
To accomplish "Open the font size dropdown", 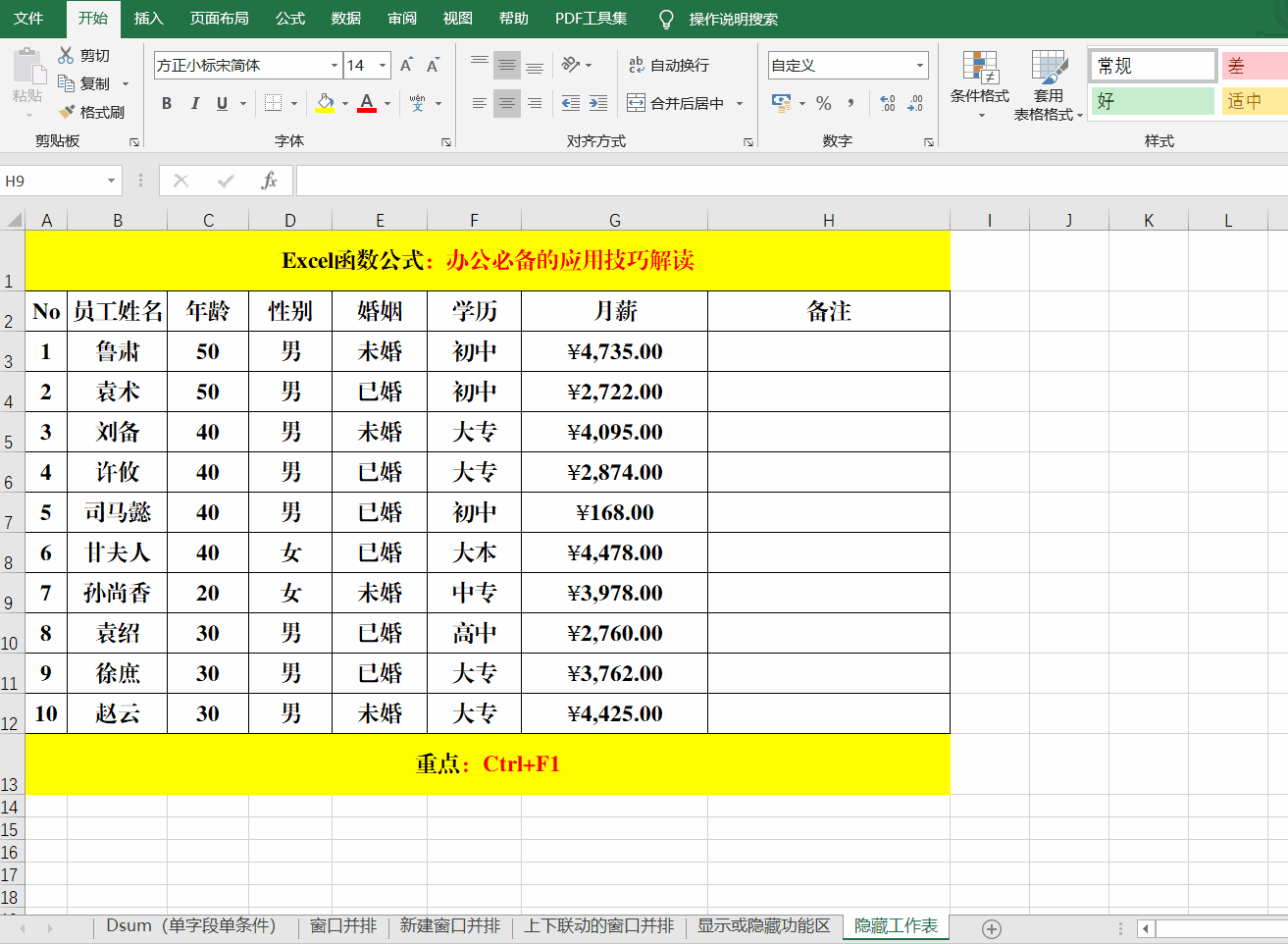I will point(383,65).
